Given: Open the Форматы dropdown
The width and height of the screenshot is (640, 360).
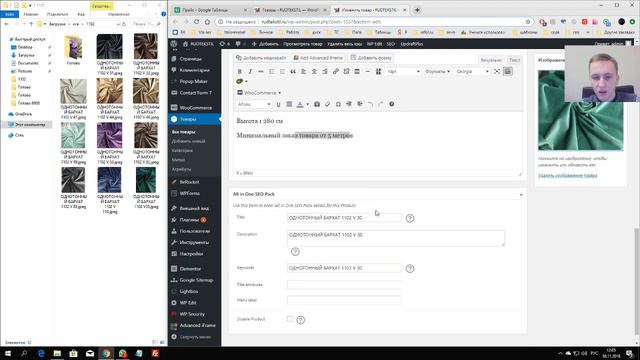Looking at the screenshot, I should 437,71.
